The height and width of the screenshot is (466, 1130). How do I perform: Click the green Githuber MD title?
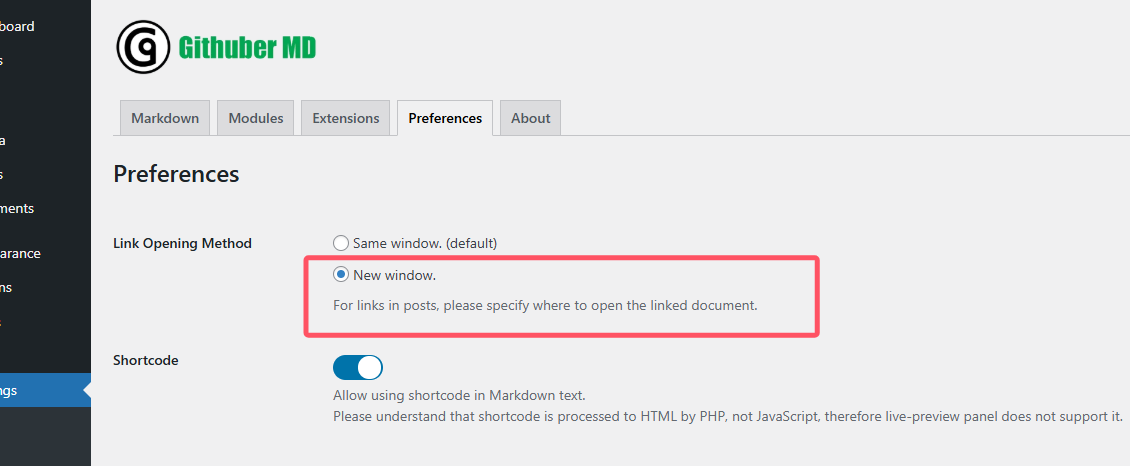247,47
